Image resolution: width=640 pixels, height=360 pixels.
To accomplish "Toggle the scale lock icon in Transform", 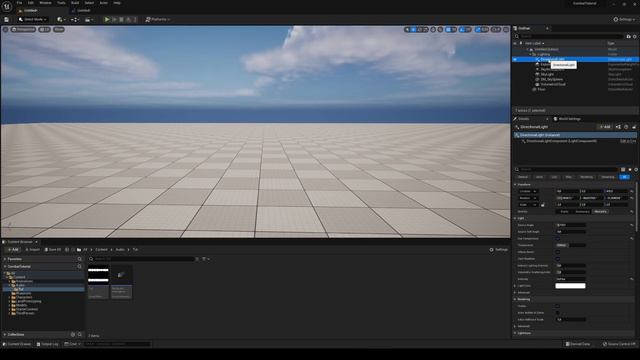I will click(x=542, y=204).
